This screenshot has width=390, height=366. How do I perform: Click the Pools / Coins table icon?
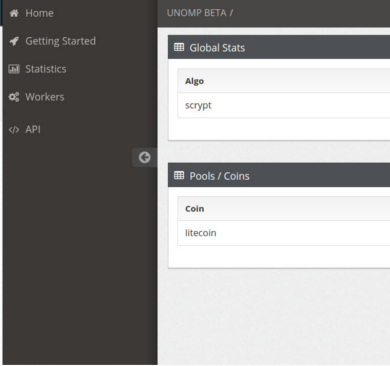pyautogui.click(x=179, y=175)
